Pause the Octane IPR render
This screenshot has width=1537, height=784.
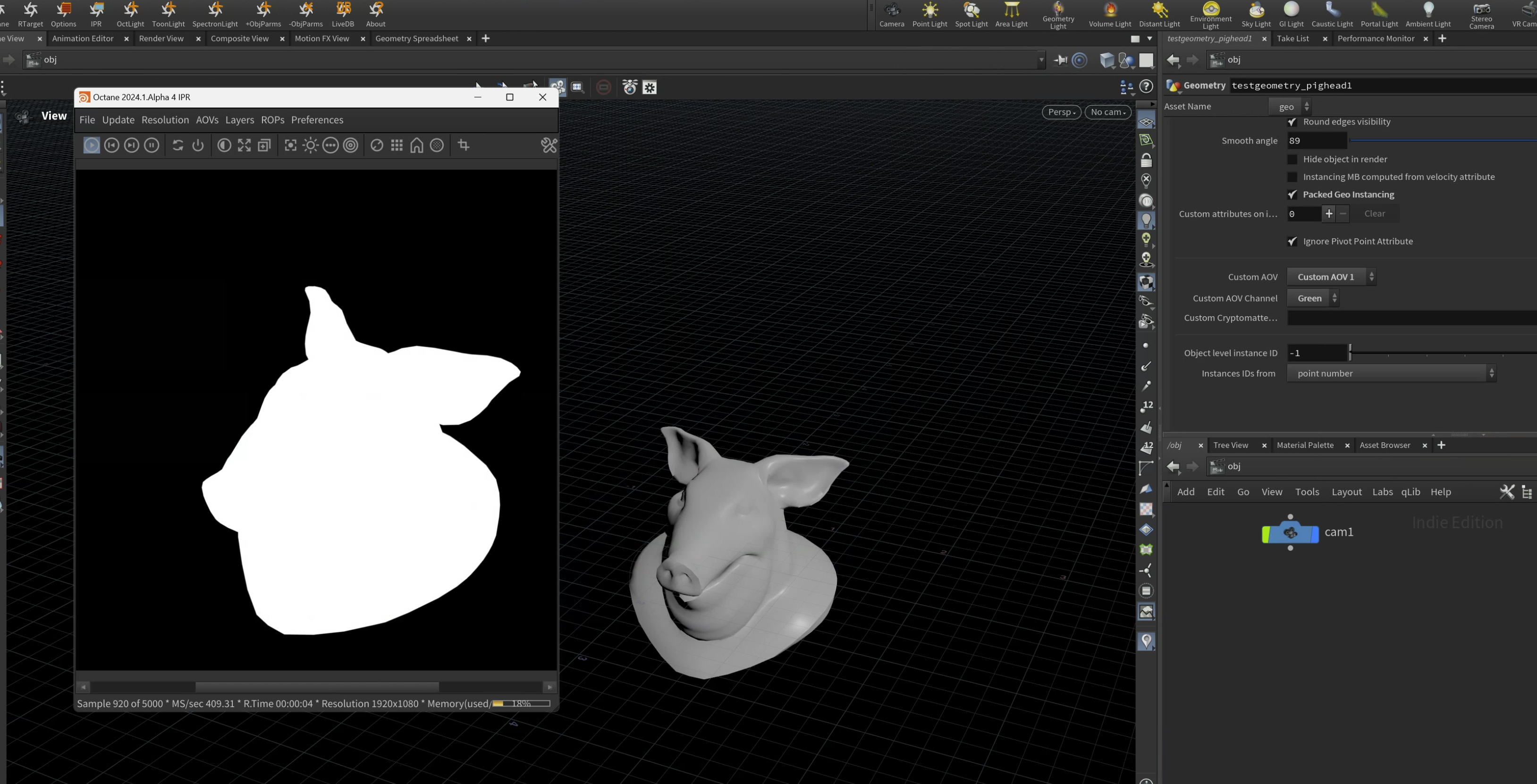coord(152,145)
